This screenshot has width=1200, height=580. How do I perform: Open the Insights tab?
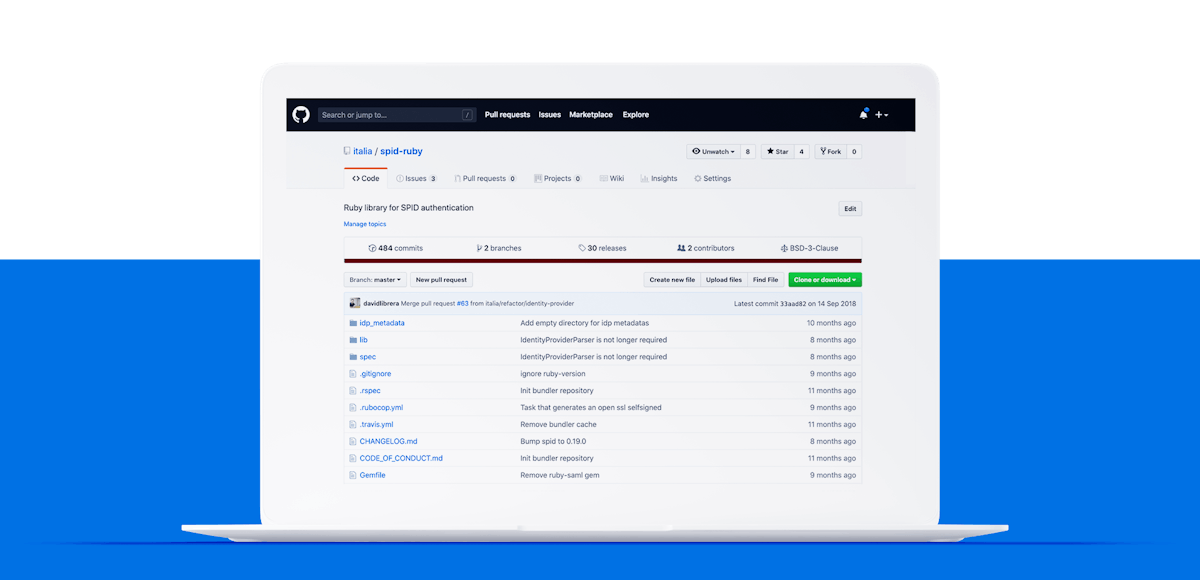tap(658, 178)
